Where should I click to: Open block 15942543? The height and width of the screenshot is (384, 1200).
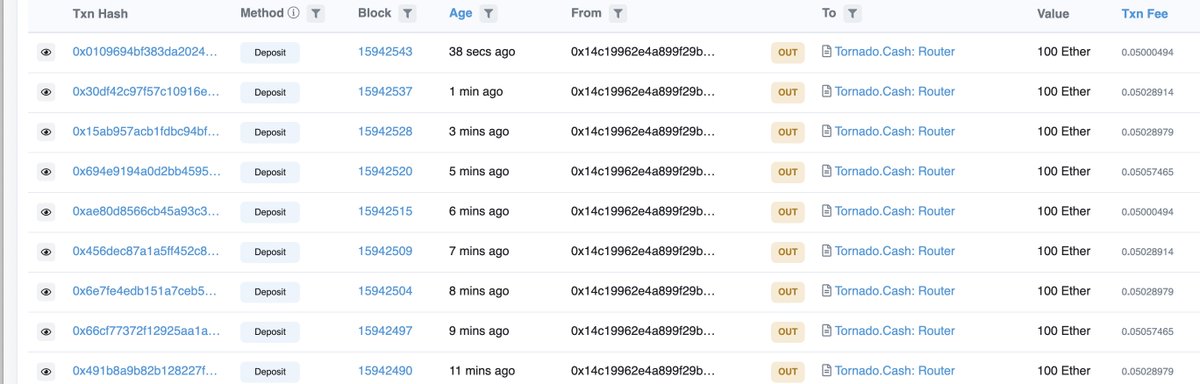tap(385, 52)
